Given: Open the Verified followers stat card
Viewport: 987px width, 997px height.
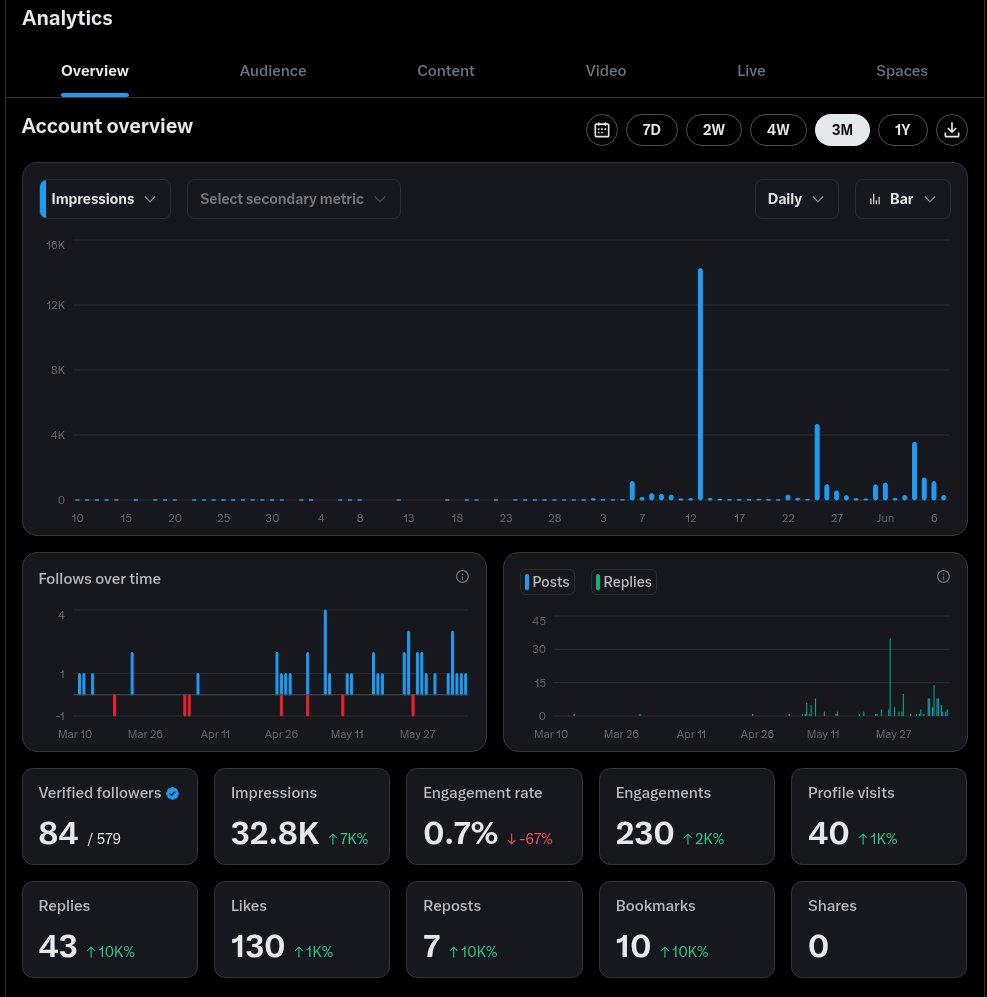Looking at the screenshot, I should tap(110, 816).
